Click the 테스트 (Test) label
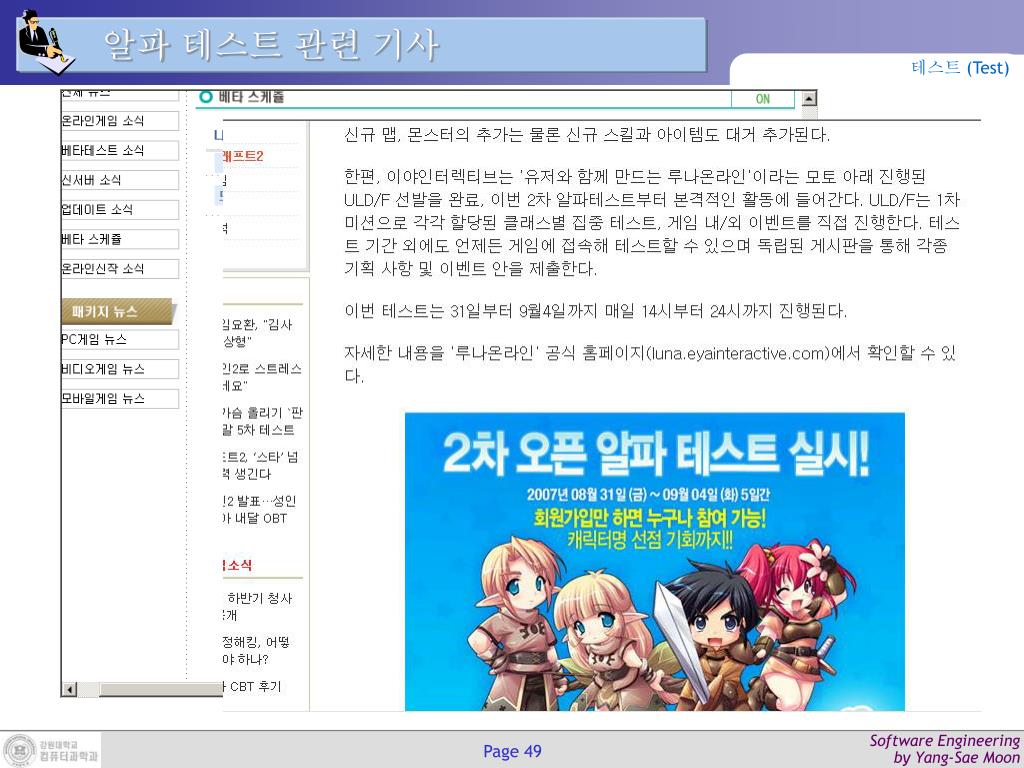1024x768 pixels. coord(960,67)
